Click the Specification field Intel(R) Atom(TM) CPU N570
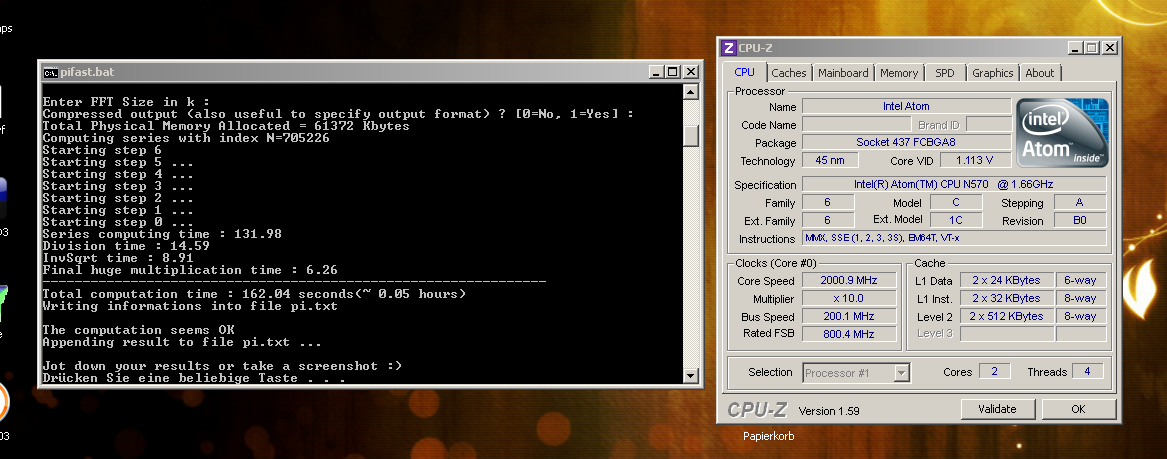 [954, 184]
